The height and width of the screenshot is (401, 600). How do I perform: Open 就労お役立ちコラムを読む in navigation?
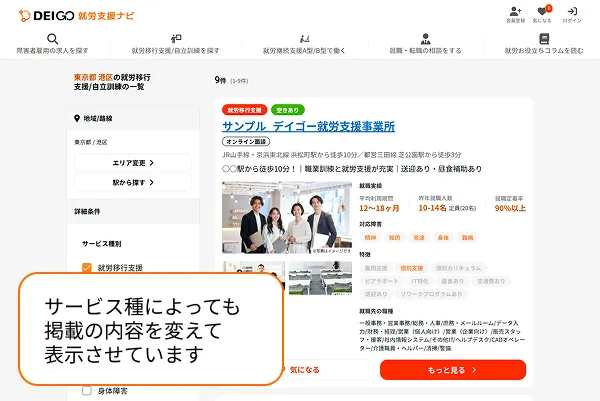(544, 44)
